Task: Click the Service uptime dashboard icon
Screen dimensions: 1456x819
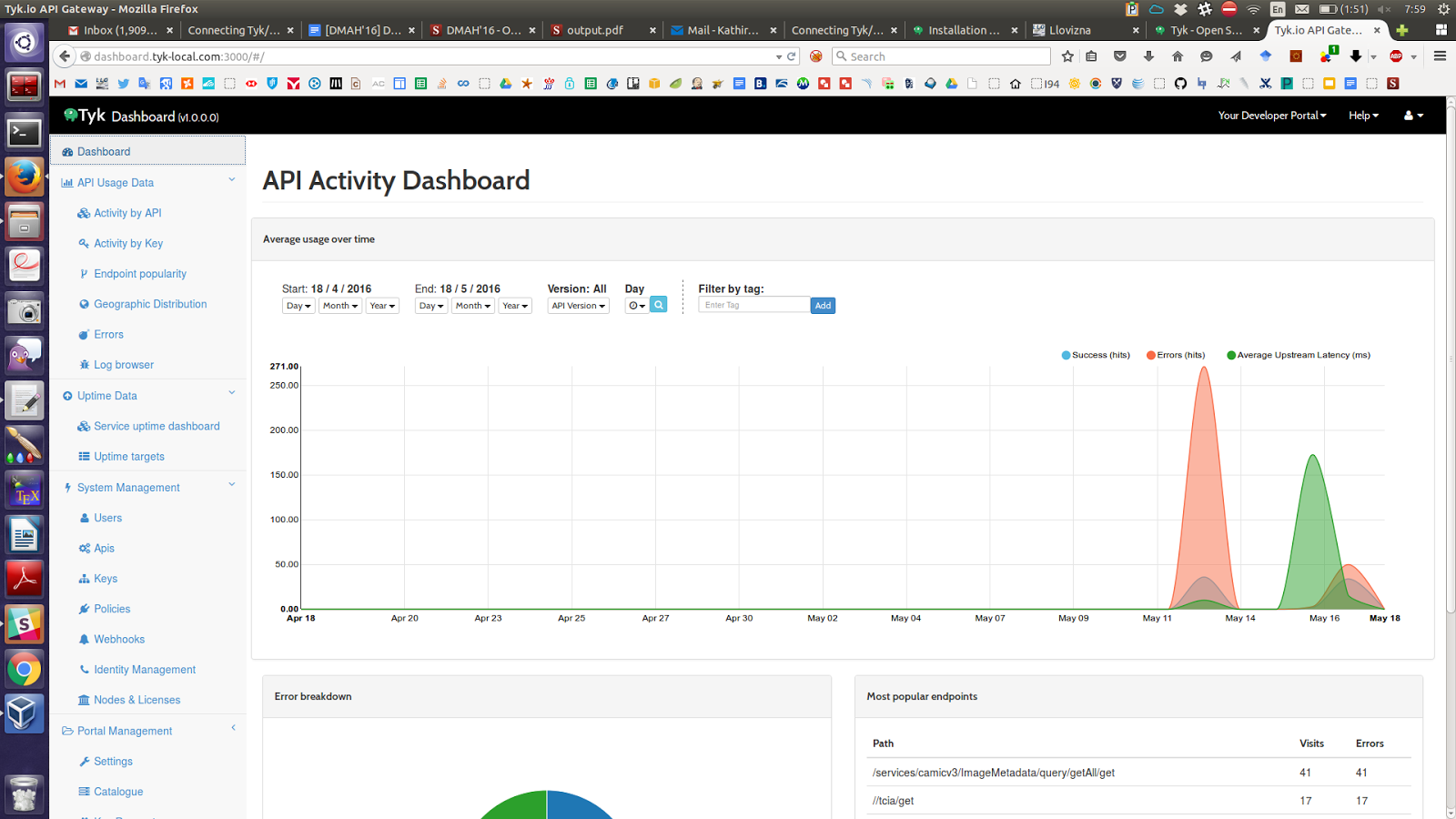Action: tap(84, 426)
